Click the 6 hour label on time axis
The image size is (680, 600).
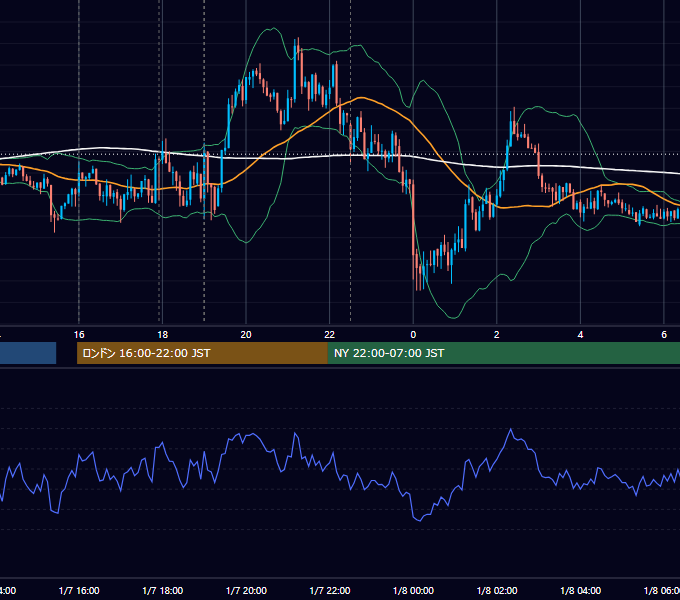coord(664,335)
